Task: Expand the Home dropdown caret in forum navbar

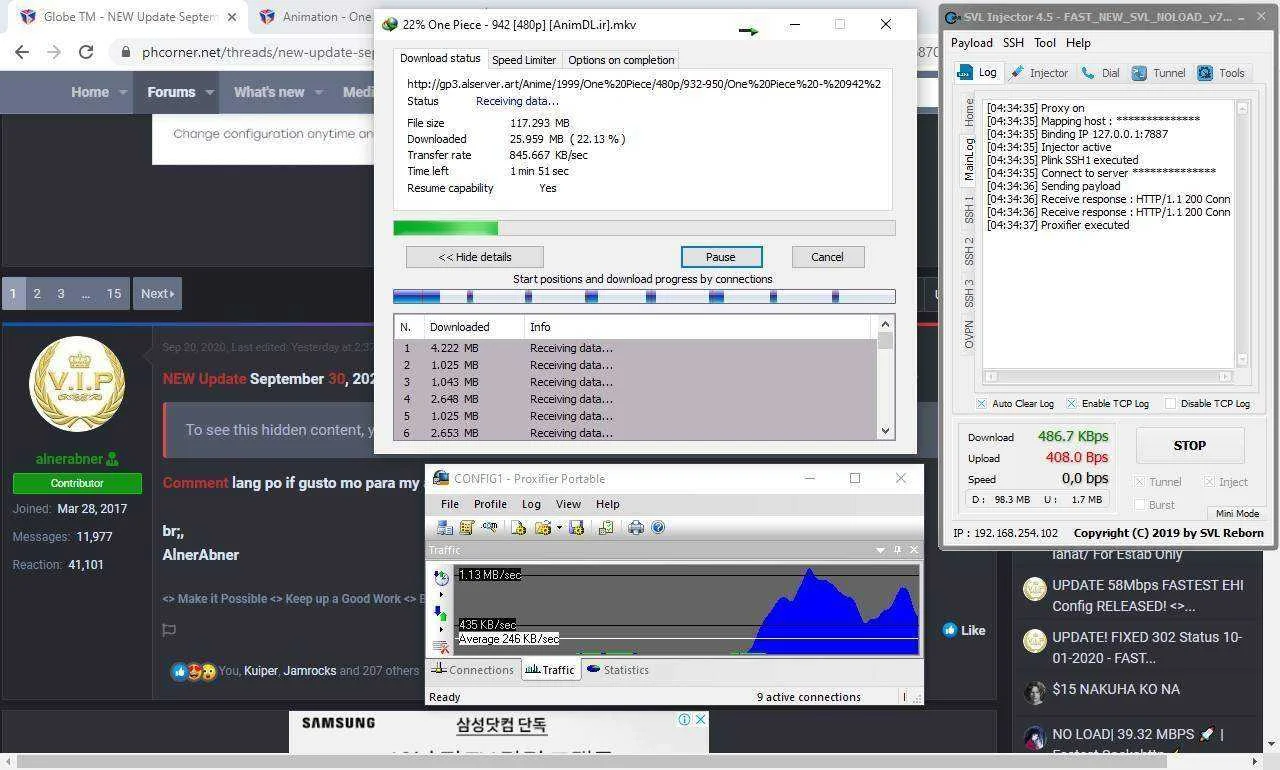Action: (123, 92)
